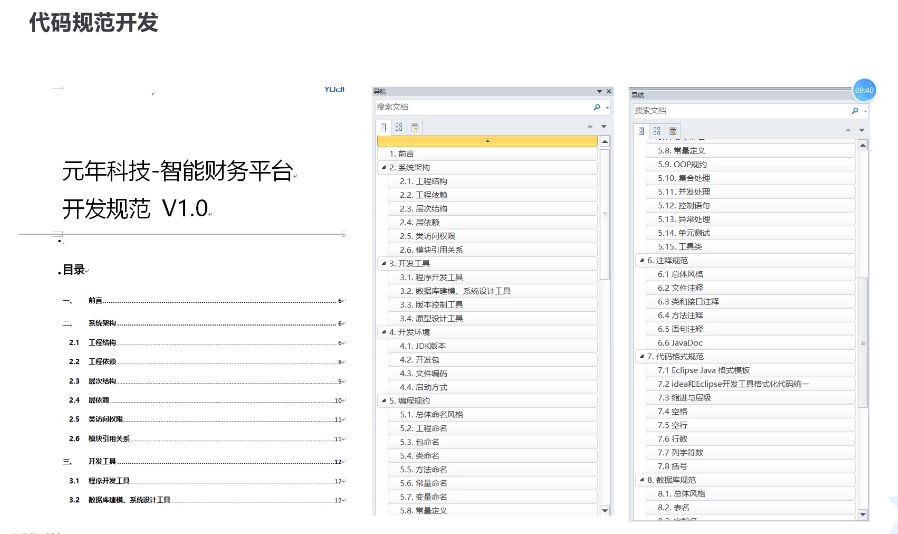
Task: Collapse the 7. 代码格式规范 heading triangle
Action: click(x=641, y=356)
